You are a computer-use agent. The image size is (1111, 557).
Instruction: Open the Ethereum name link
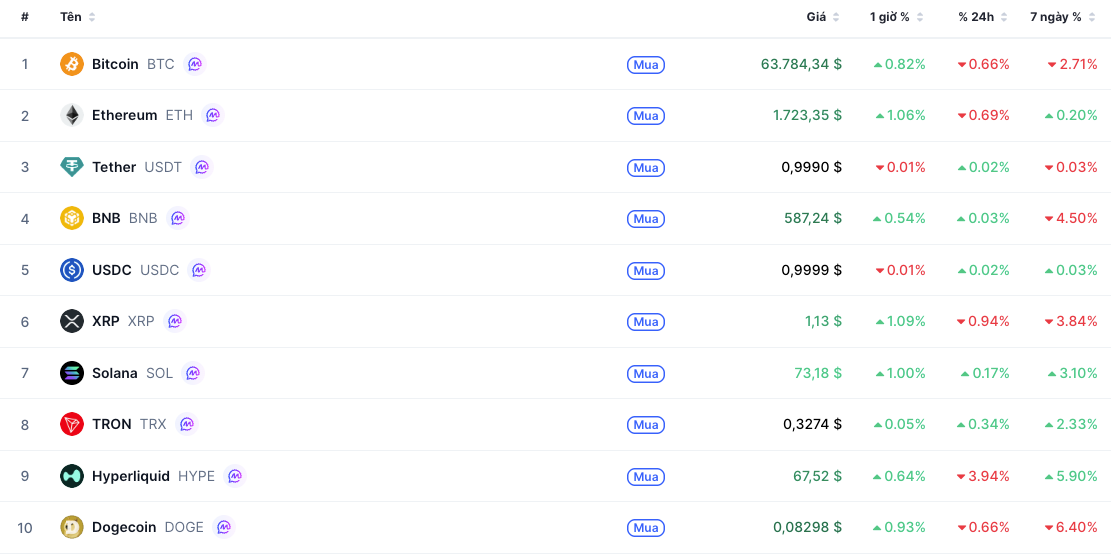125,116
